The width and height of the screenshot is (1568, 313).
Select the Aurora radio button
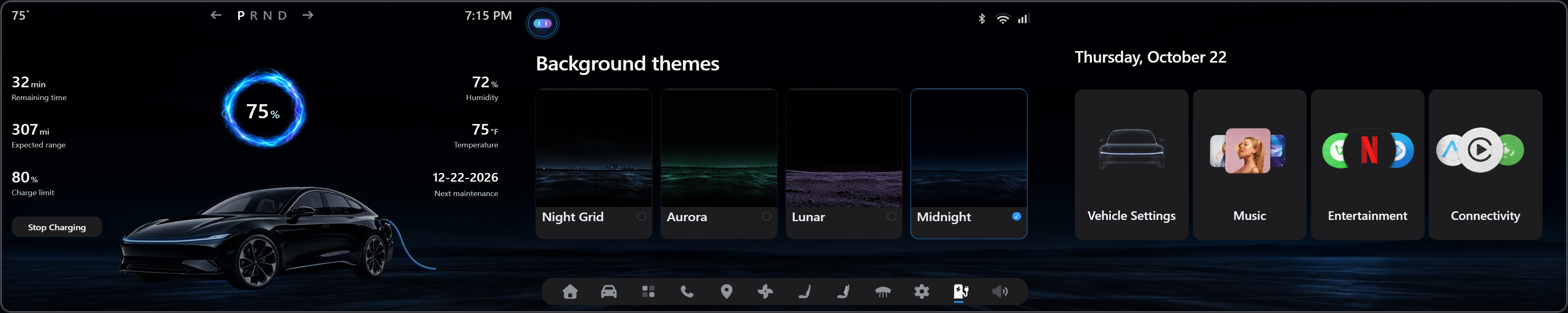coord(766,216)
